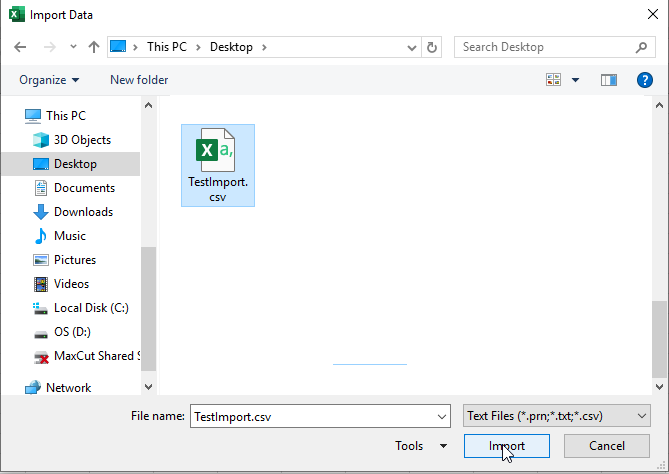Click the Back navigation arrow
The height and width of the screenshot is (474, 669).
coord(20,47)
